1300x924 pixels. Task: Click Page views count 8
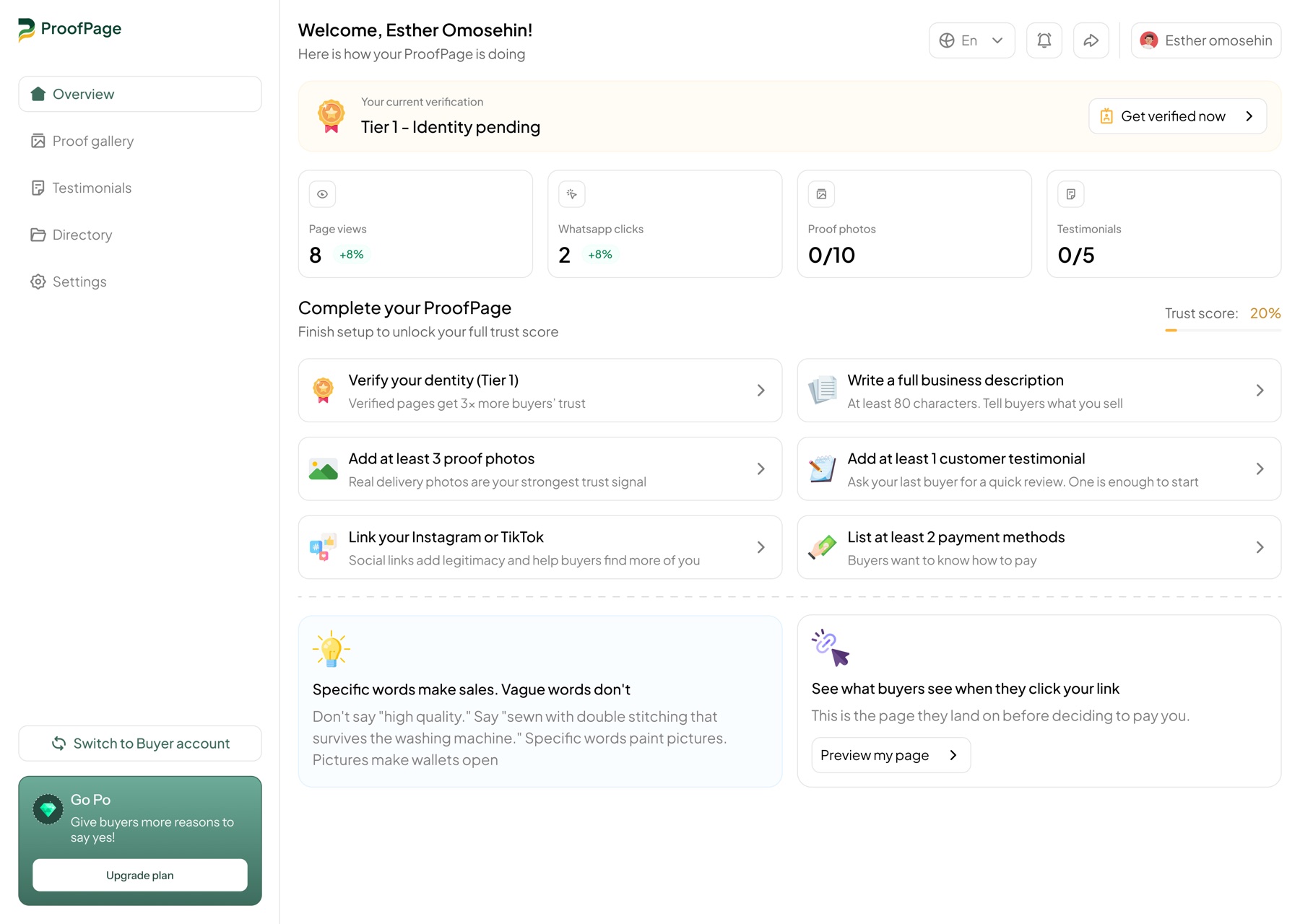(x=316, y=255)
